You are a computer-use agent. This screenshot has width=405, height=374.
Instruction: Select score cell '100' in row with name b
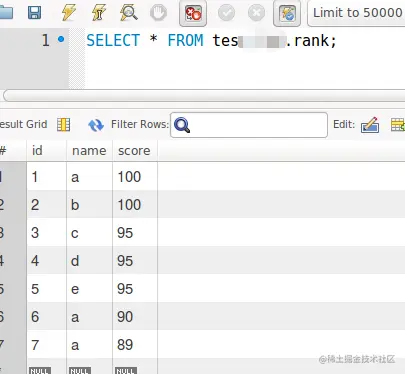pyautogui.click(x=135, y=205)
